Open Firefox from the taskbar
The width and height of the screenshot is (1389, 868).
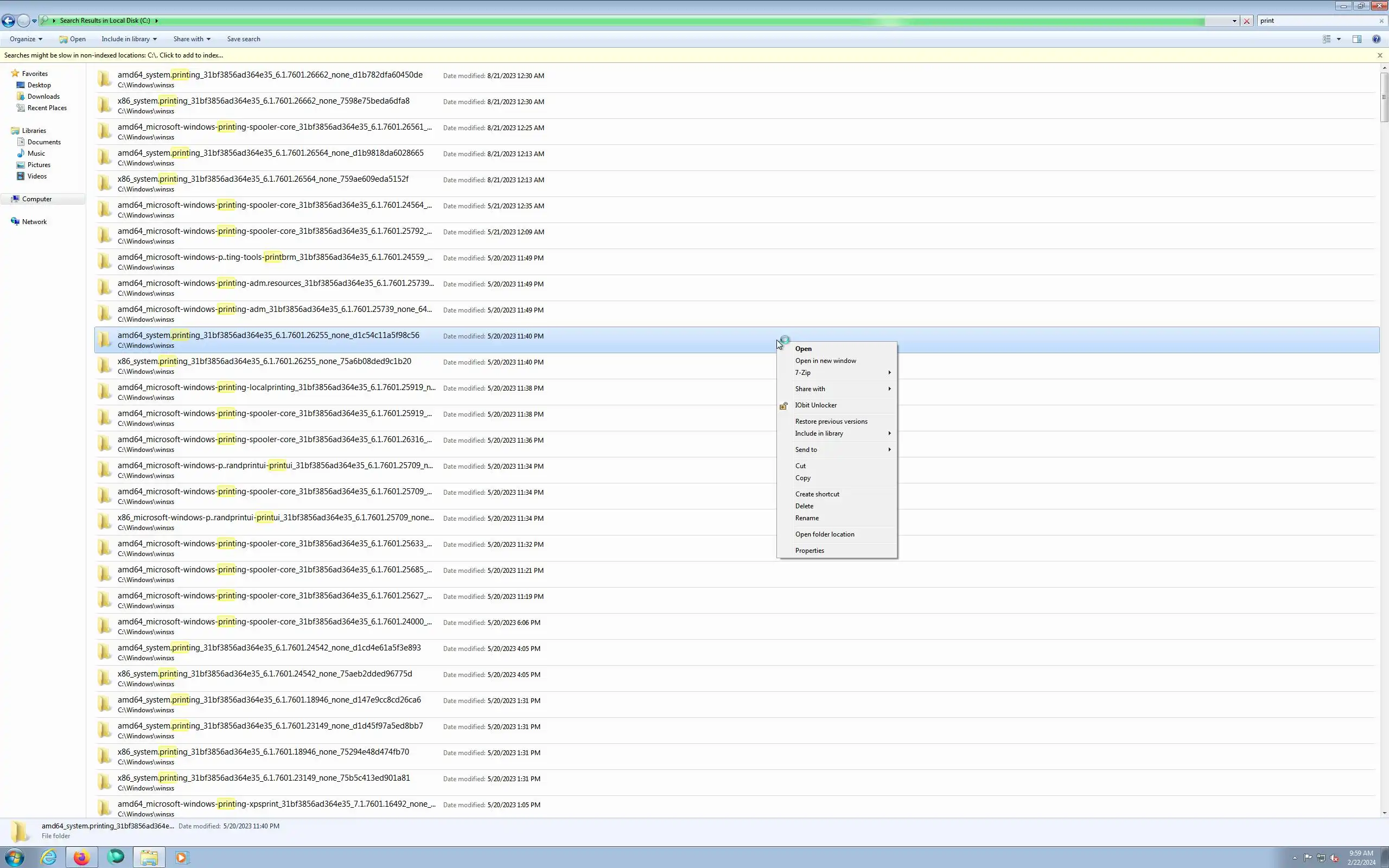pyautogui.click(x=81, y=857)
